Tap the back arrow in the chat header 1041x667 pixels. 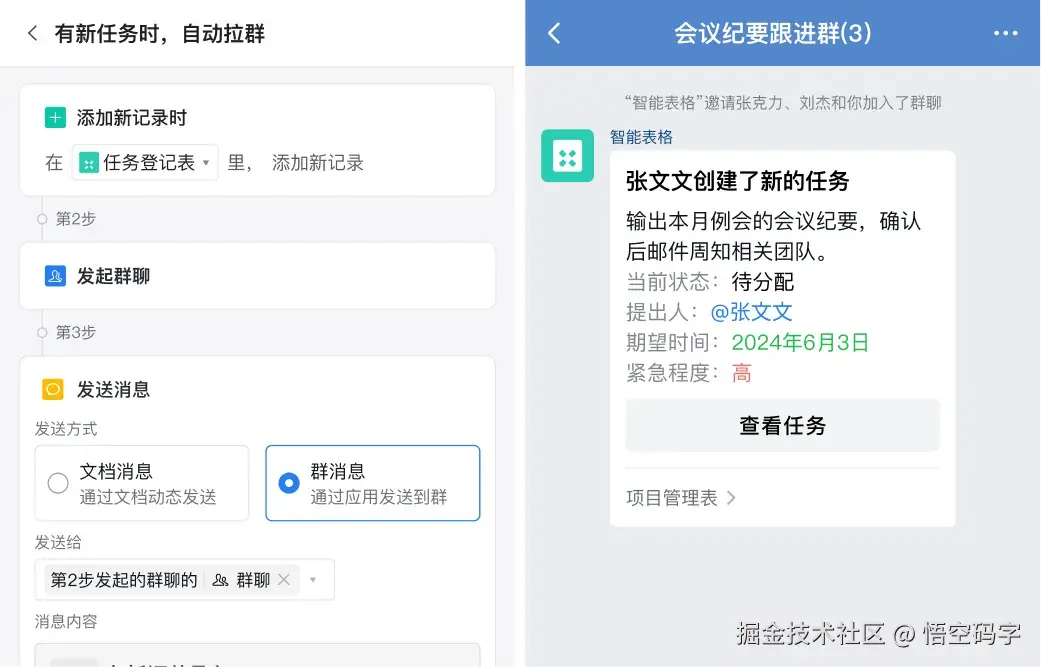coord(555,33)
